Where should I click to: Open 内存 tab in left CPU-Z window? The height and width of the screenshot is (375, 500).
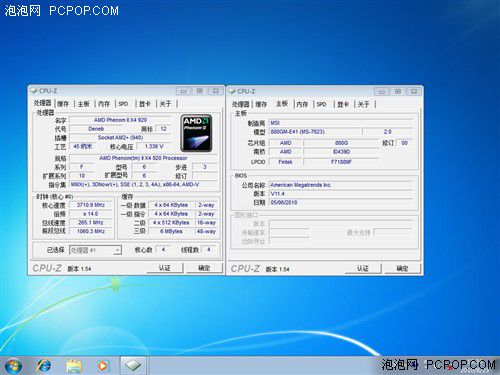point(104,104)
